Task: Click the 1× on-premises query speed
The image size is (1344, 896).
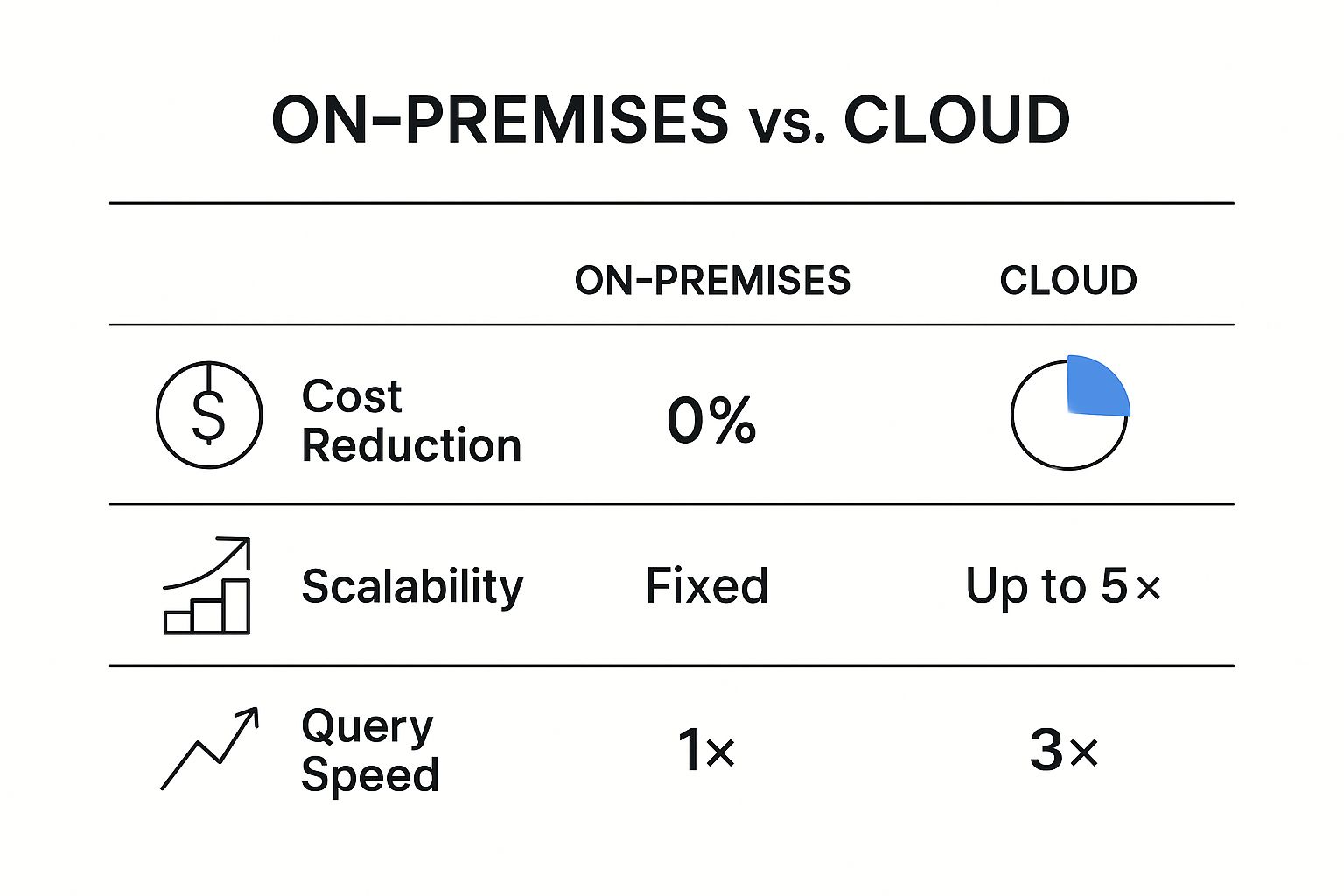Action: 706,750
